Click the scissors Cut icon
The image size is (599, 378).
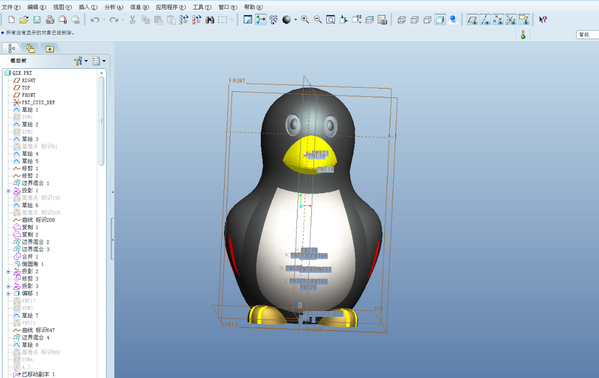point(133,19)
